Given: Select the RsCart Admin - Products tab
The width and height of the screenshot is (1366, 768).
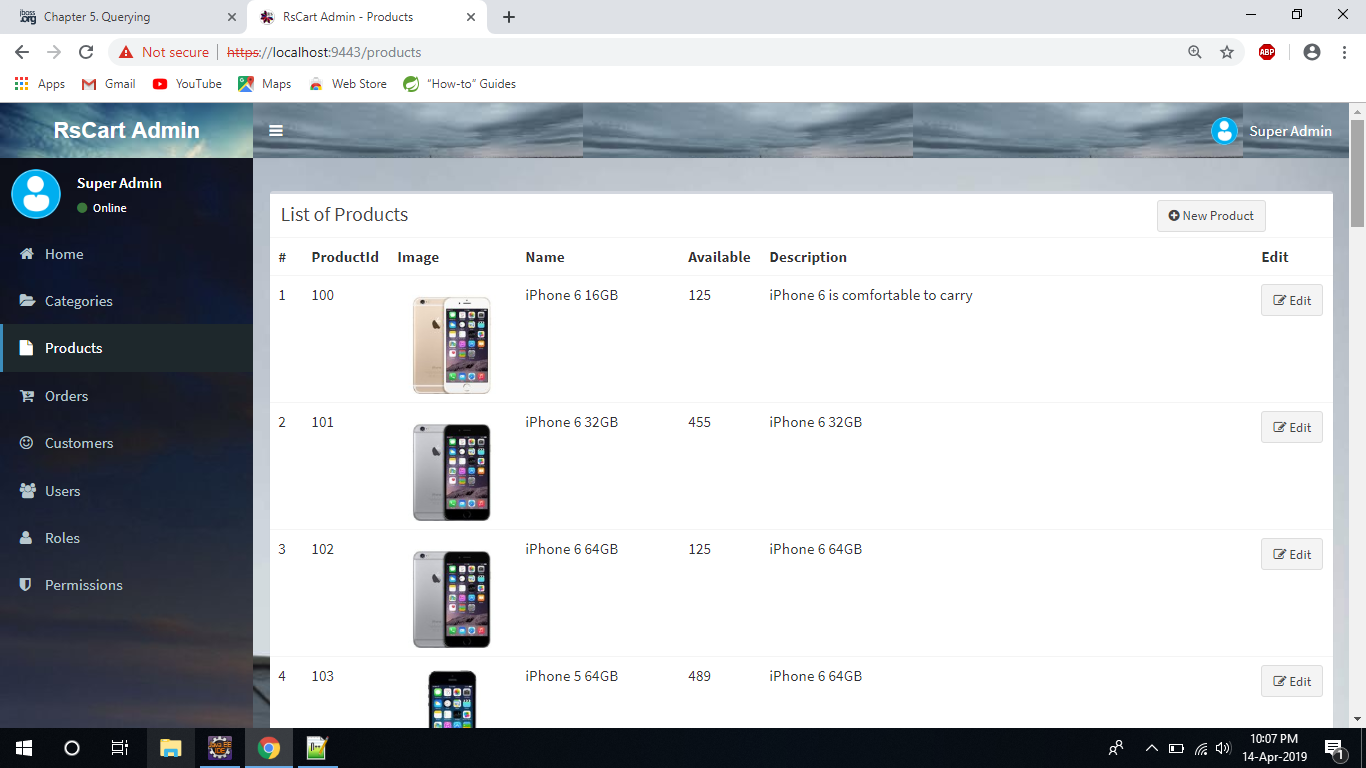Looking at the screenshot, I should pyautogui.click(x=365, y=17).
